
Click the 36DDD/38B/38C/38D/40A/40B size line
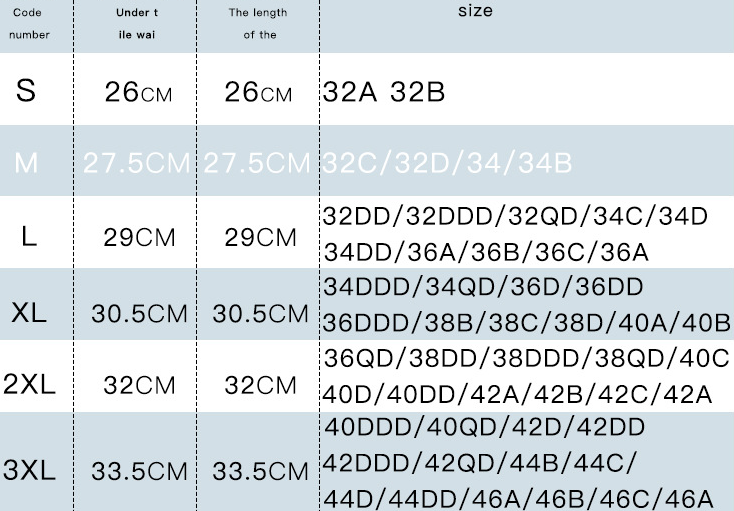526,324
